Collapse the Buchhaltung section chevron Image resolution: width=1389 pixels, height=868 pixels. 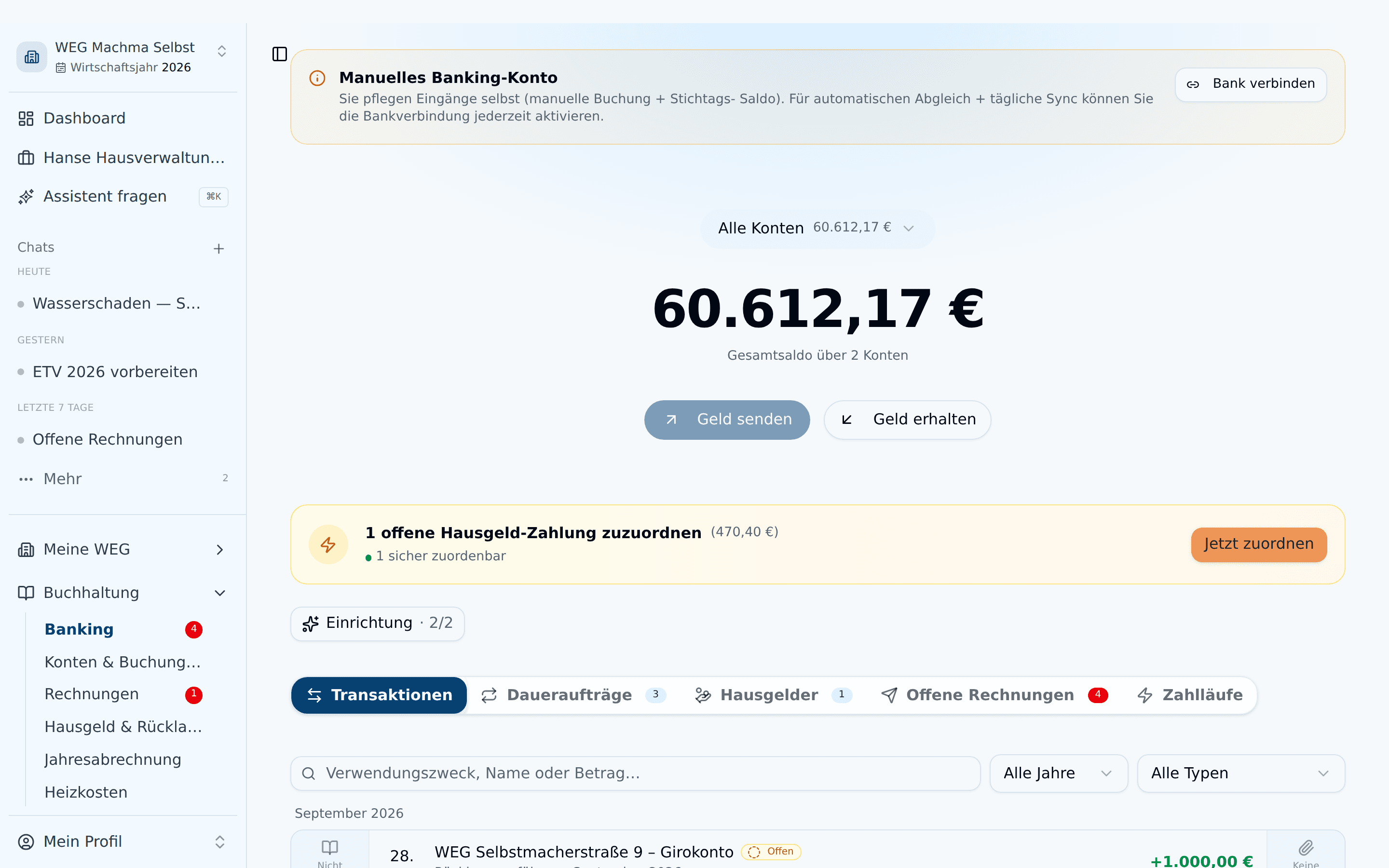220,593
